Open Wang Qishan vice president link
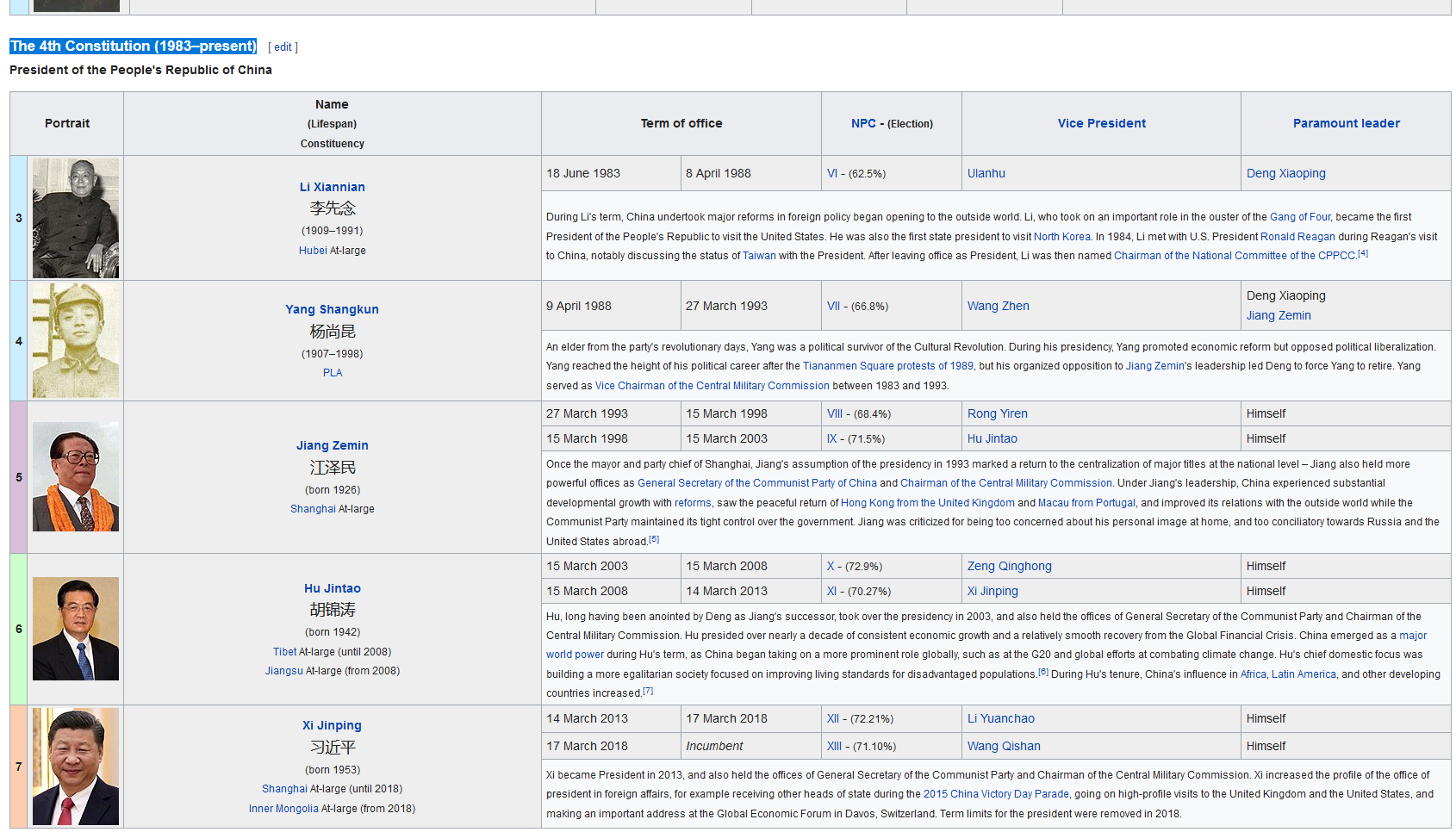The image size is (1456, 832). 1004,746
